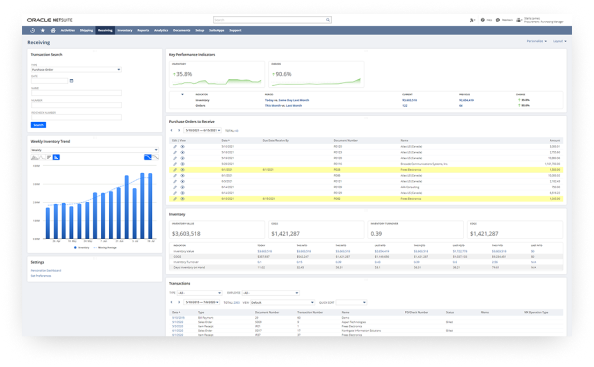Open the Support menu
This screenshot has height=367, width=594.
235,30
